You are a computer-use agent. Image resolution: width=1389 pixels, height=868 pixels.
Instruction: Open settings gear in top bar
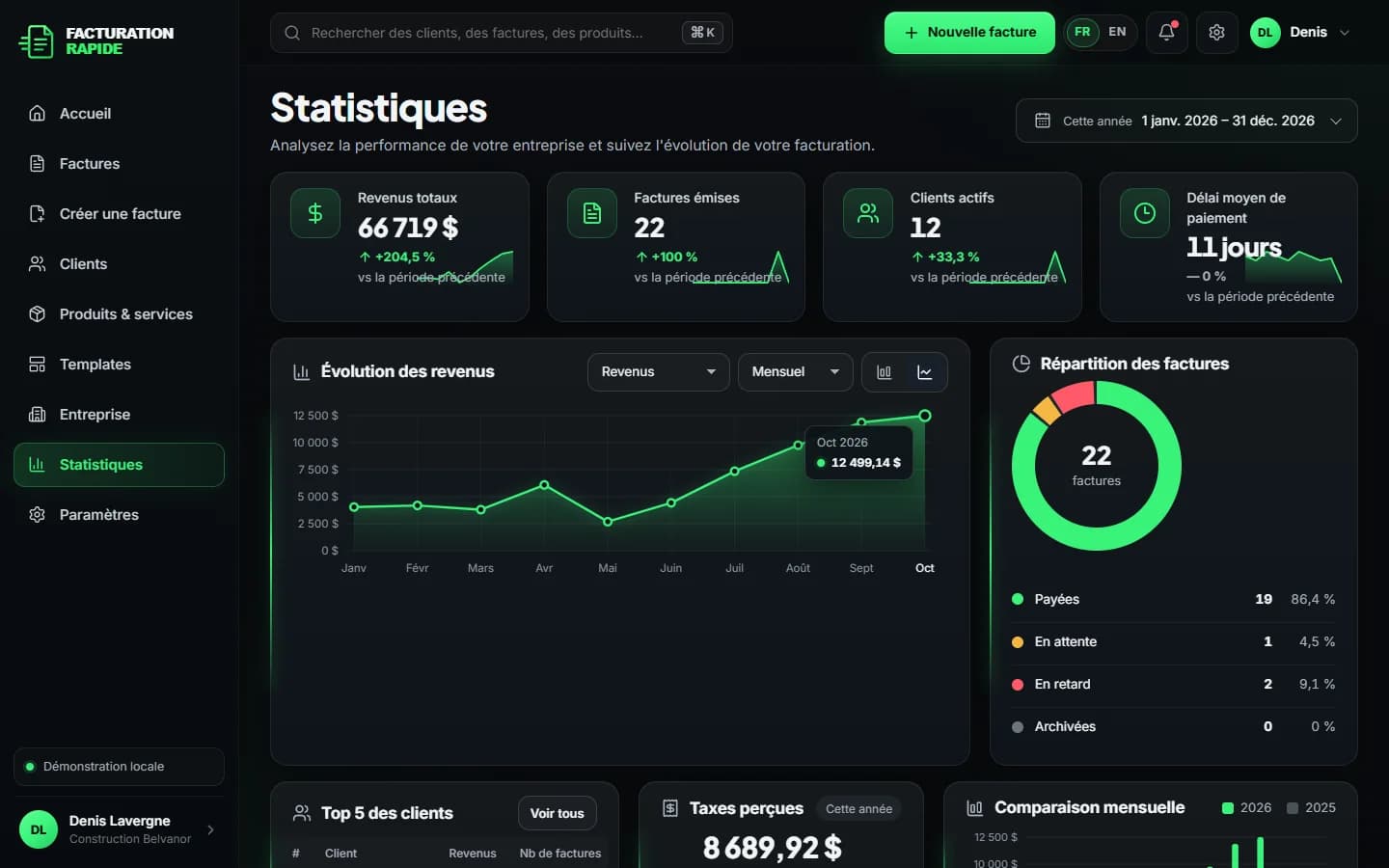pyautogui.click(x=1216, y=32)
